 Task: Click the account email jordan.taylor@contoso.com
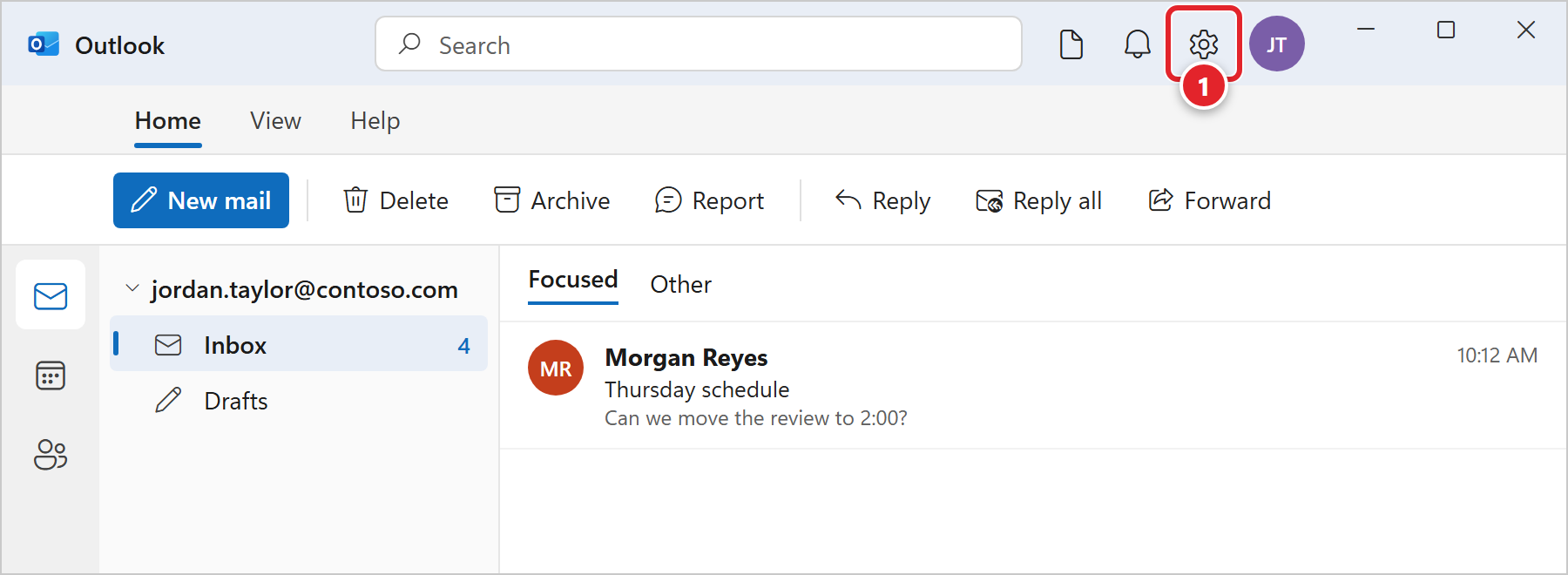(305, 289)
